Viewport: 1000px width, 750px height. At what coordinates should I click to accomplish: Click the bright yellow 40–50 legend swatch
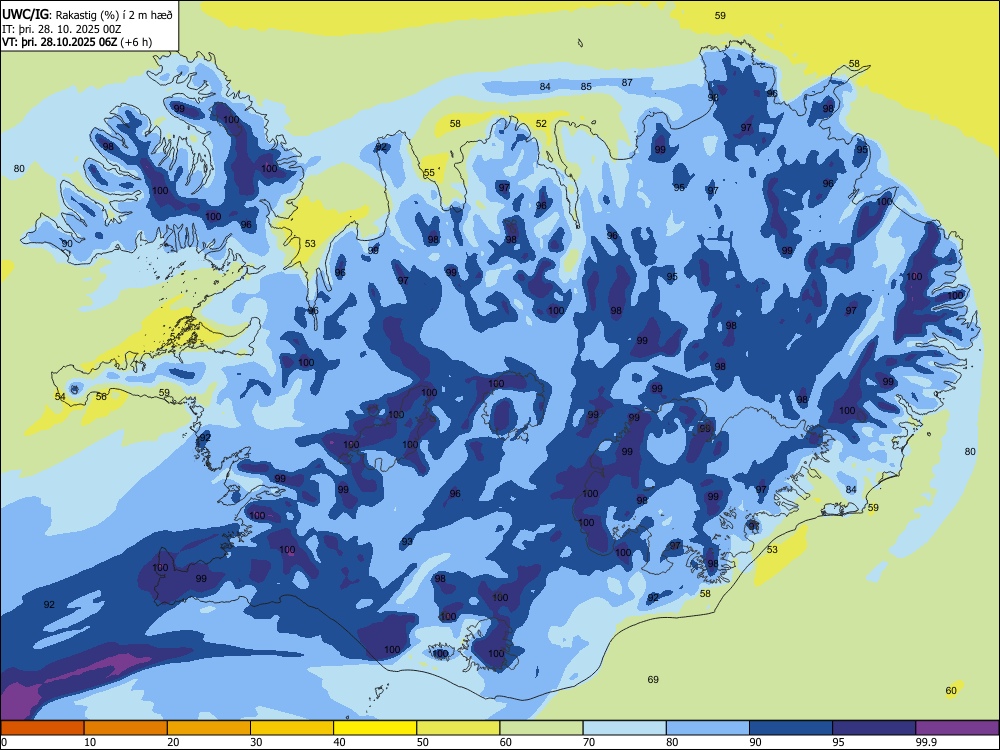[375, 728]
